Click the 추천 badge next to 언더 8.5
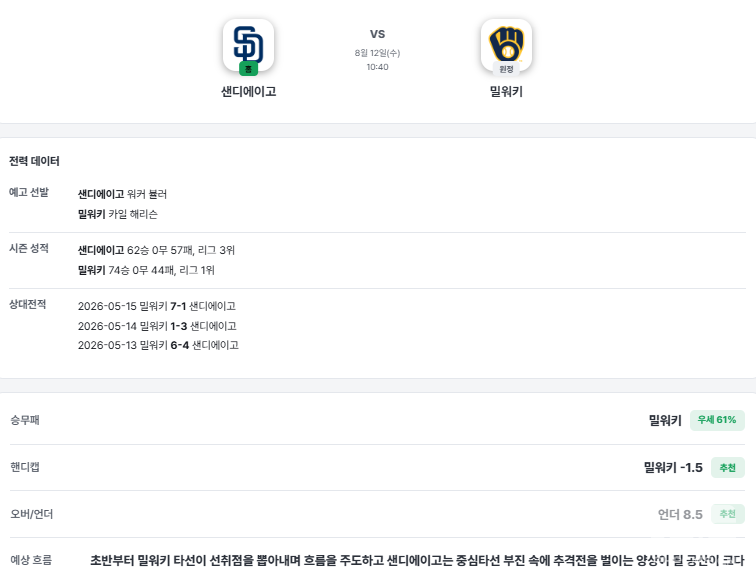 728,514
